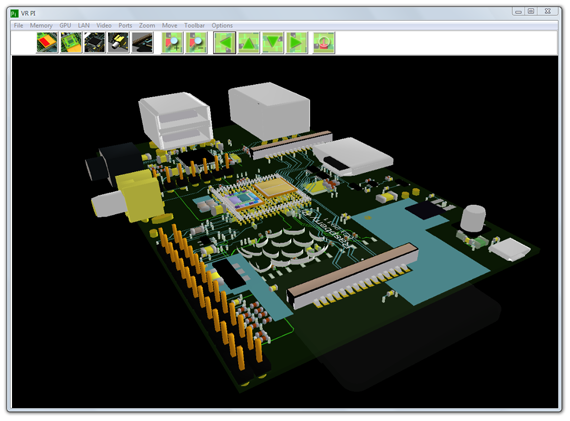
Task: Click the gold GPU chip at board center
Action: tap(276, 187)
